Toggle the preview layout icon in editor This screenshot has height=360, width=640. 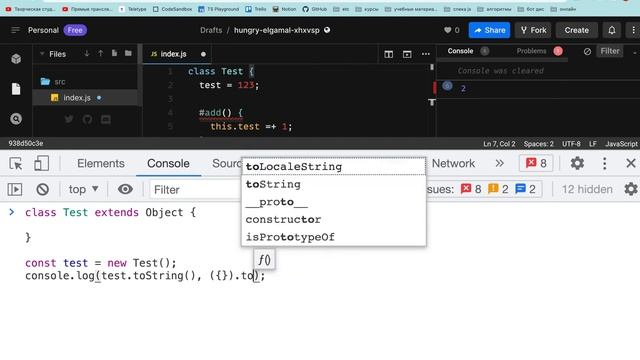(407, 54)
